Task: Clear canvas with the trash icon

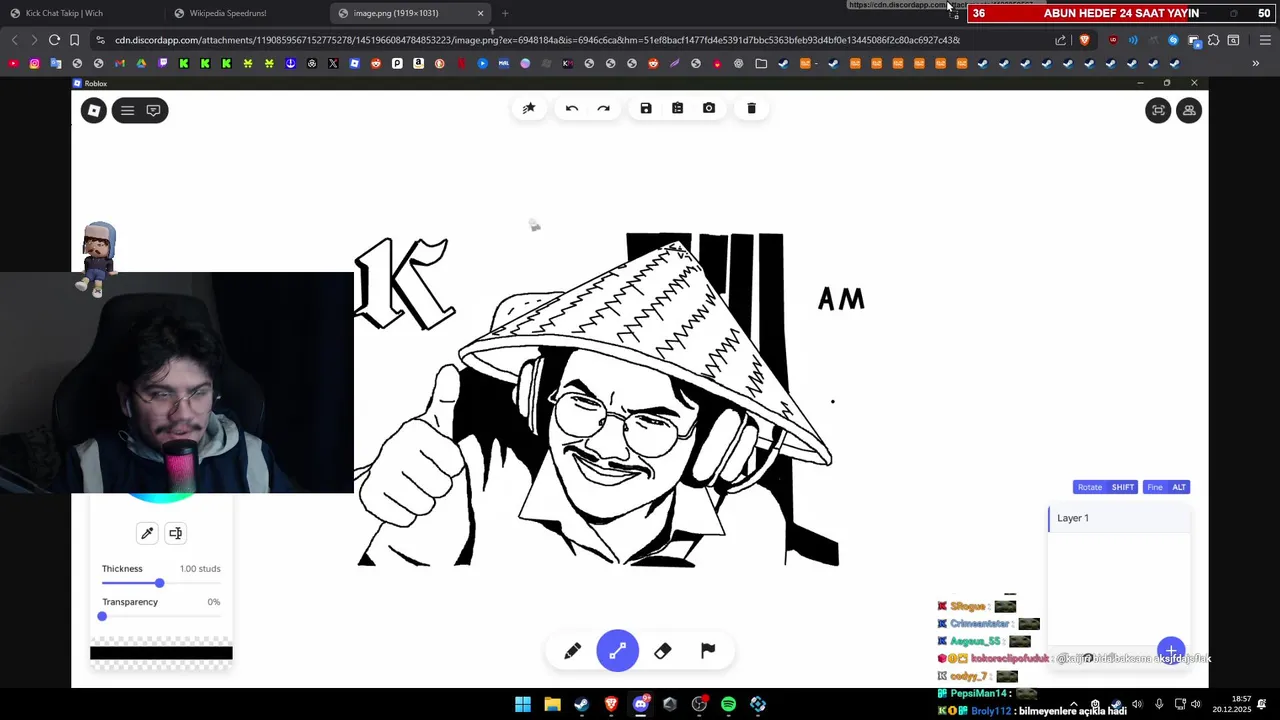Action: point(752,108)
